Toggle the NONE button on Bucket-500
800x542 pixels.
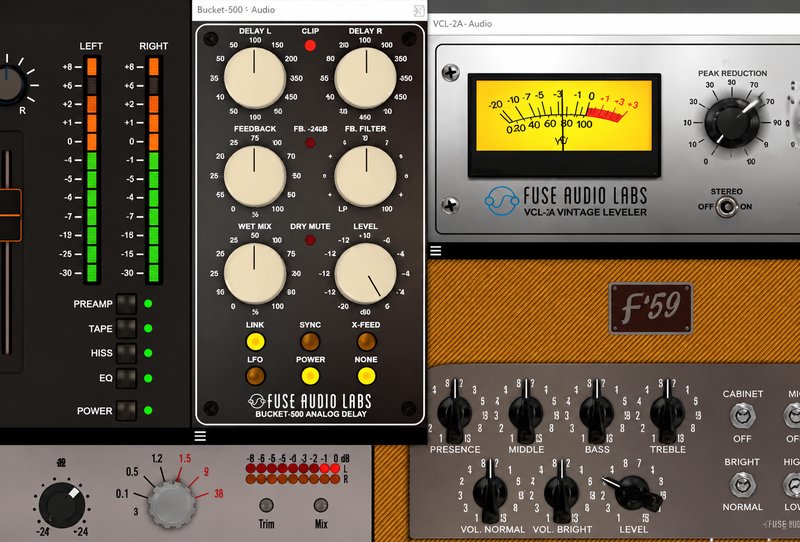366,376
